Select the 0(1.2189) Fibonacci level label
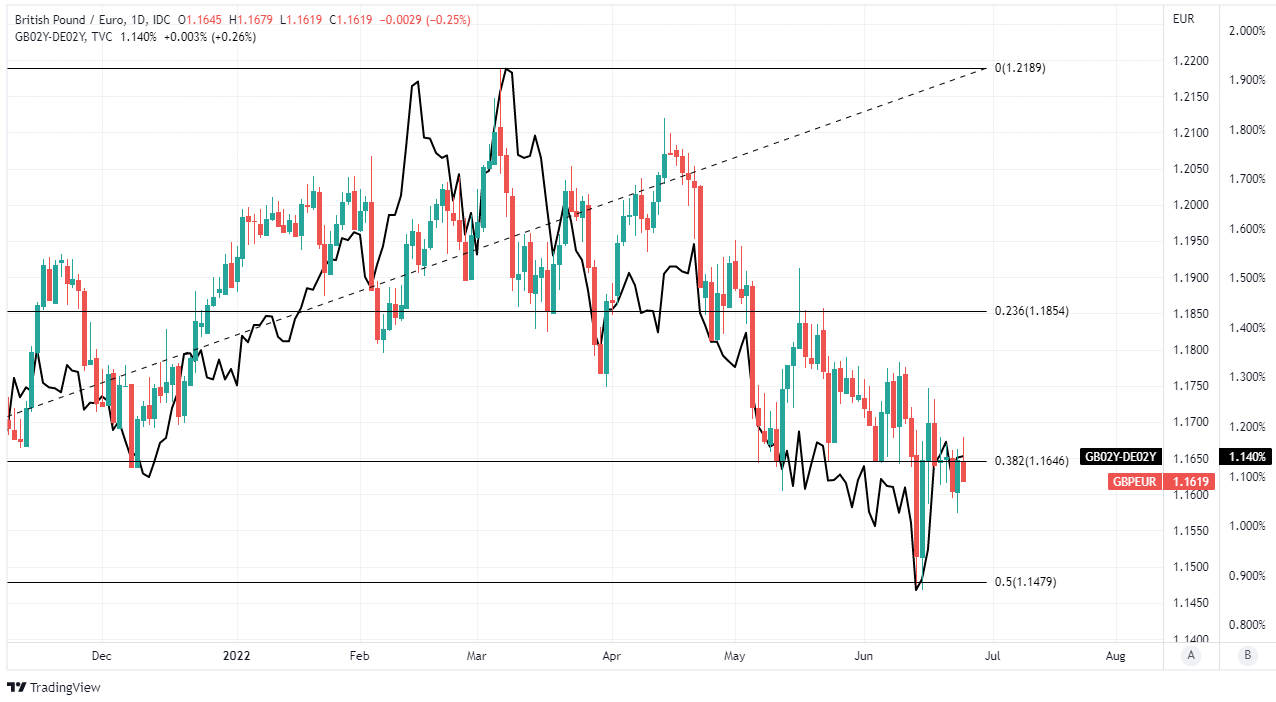Viewport: 1276px width, 702px height. pyautogui.click(x=1019, y=68)
